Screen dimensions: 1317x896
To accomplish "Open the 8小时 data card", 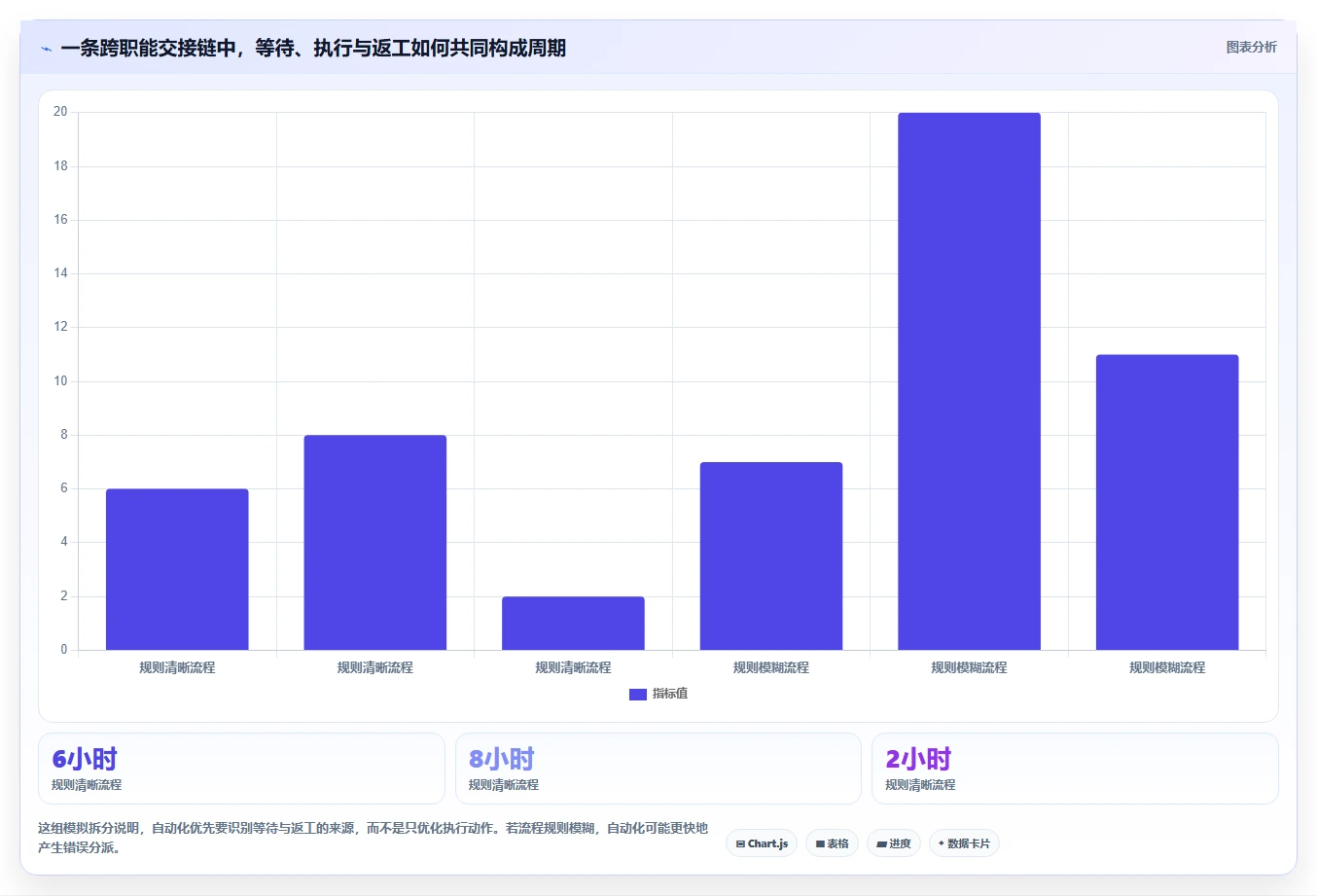I will 658,769.
